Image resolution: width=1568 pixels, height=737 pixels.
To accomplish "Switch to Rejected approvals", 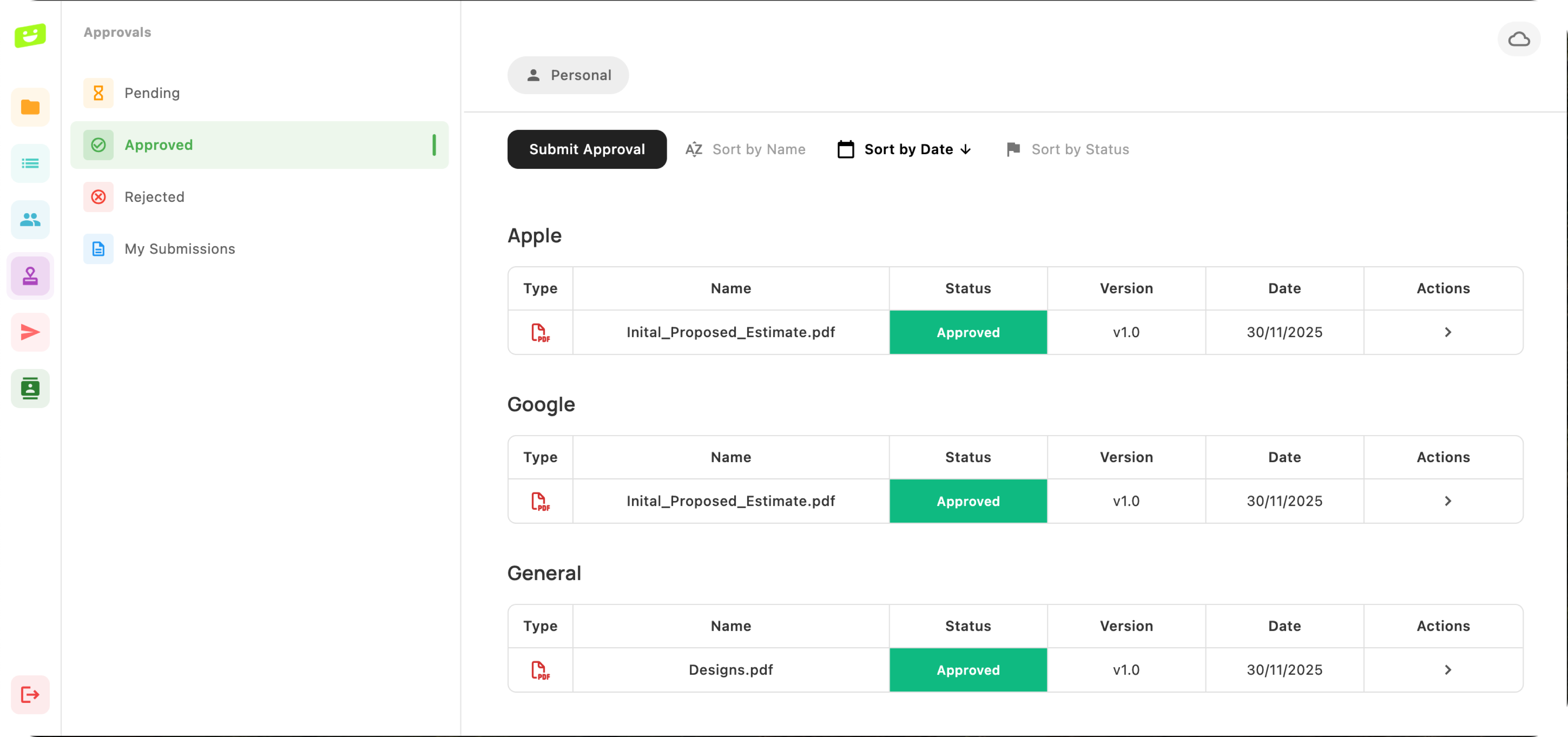I will 154,197.
